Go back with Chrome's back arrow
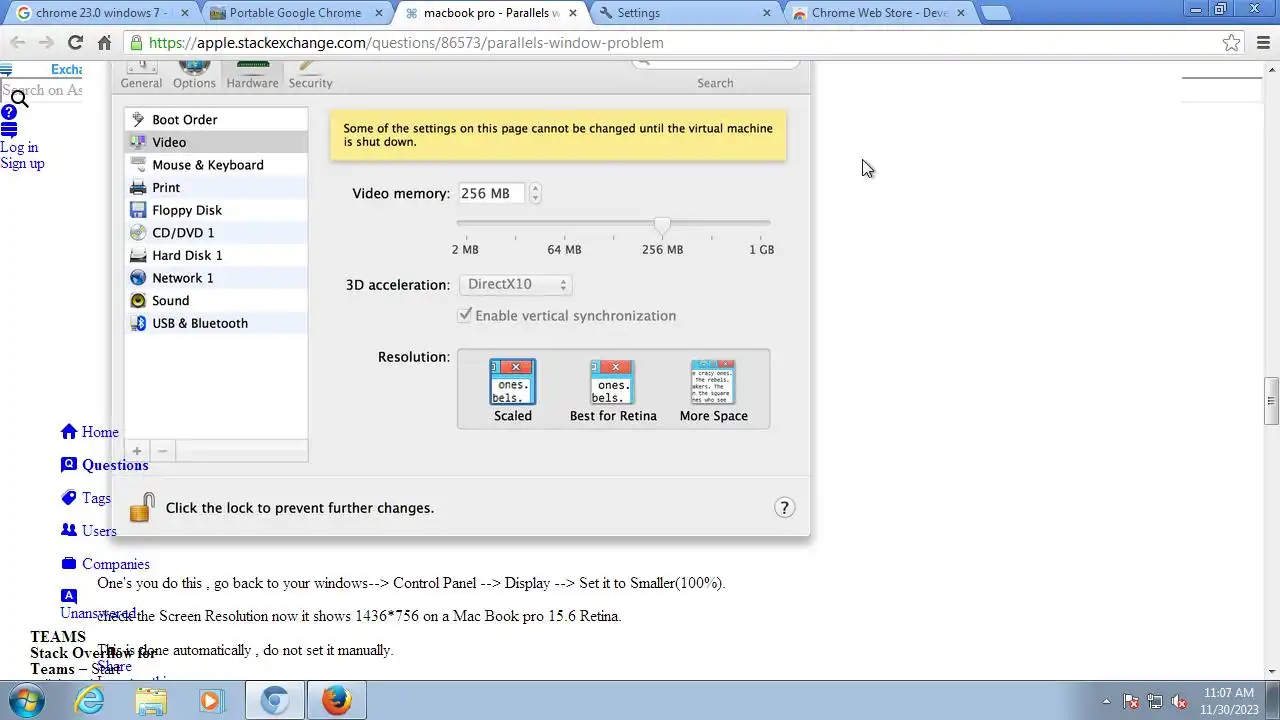1280x720 pixels. 18,42
